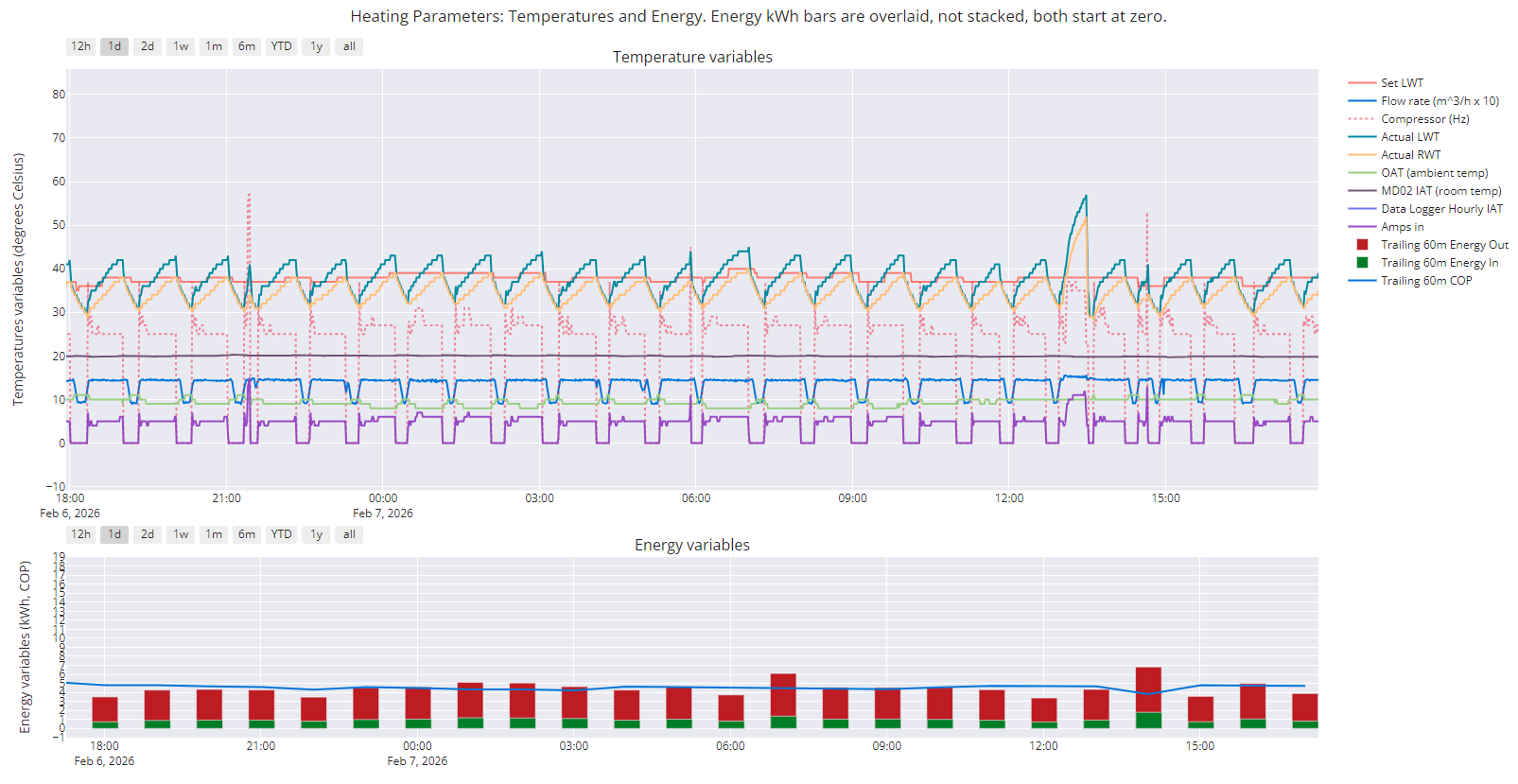
Task: Set Energy variables chart range to 6m
Action: (247, 534)
